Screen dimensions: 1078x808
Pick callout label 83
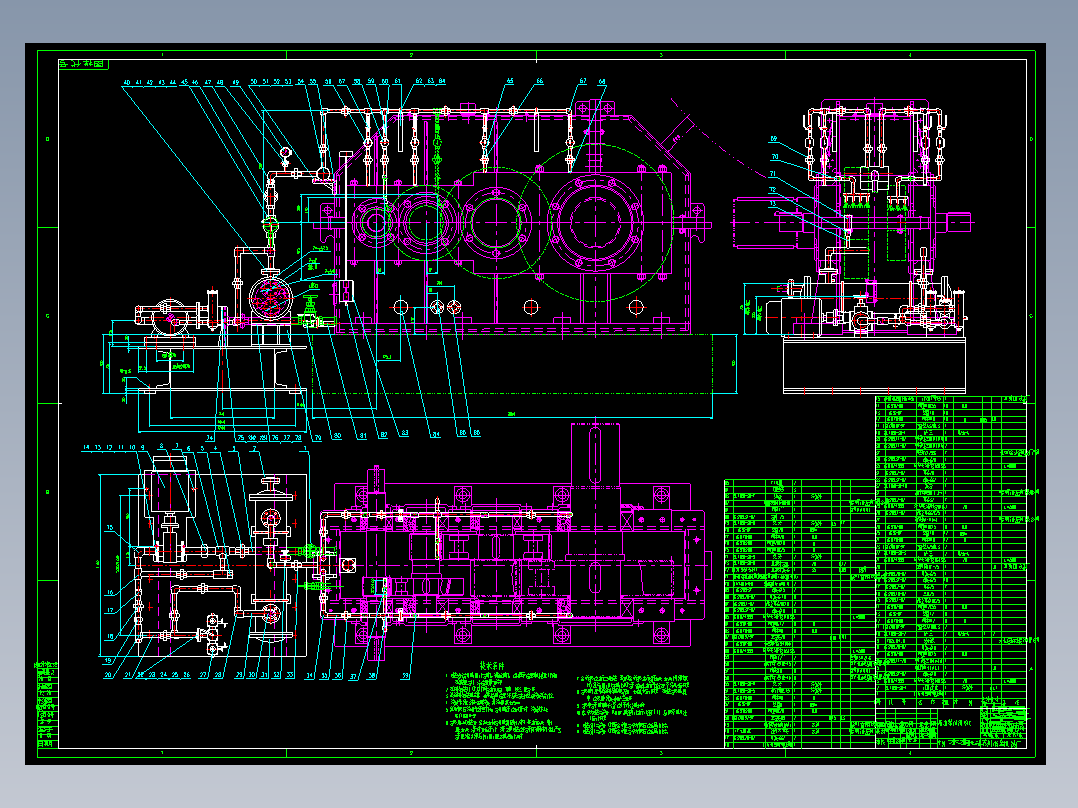405,433
